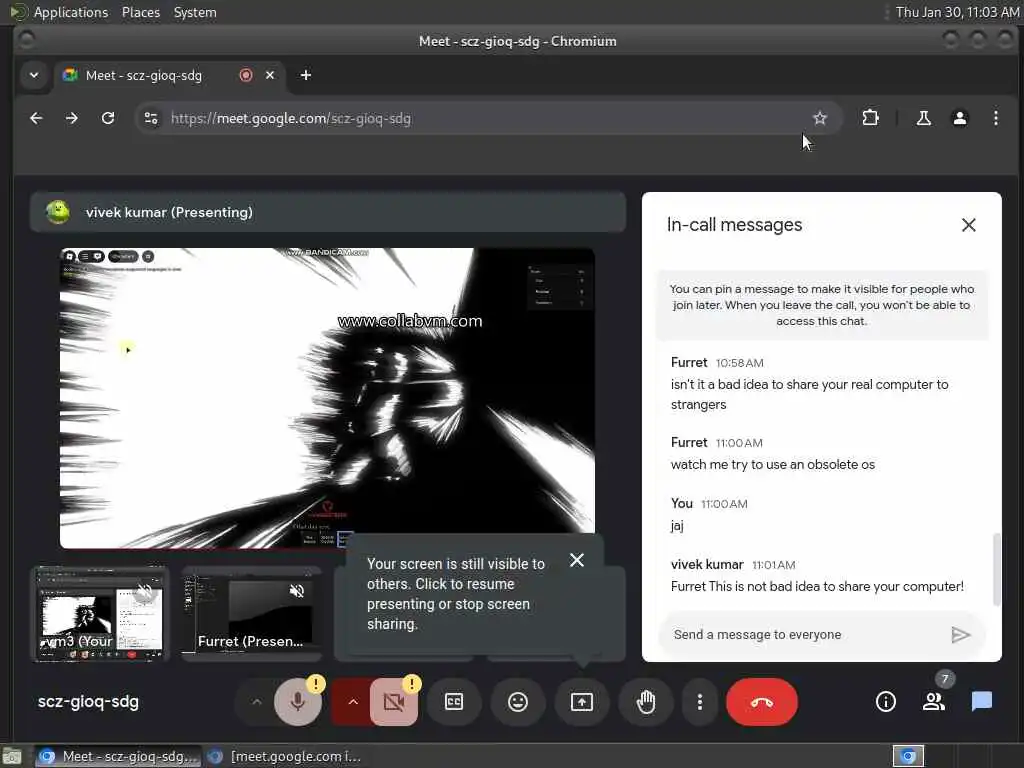Toggle the microphone button
This screenshot has height=768, width=1024.
coord(298,702)
